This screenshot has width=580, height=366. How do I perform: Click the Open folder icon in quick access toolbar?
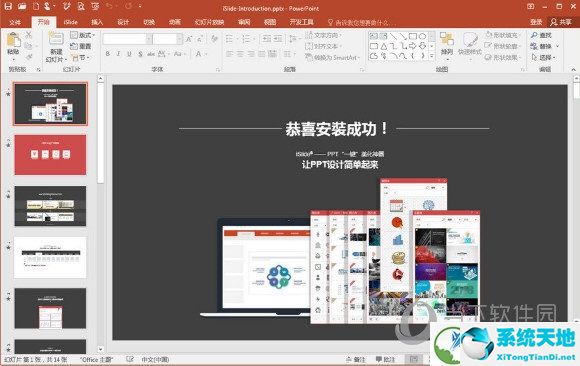click(22, 6)
